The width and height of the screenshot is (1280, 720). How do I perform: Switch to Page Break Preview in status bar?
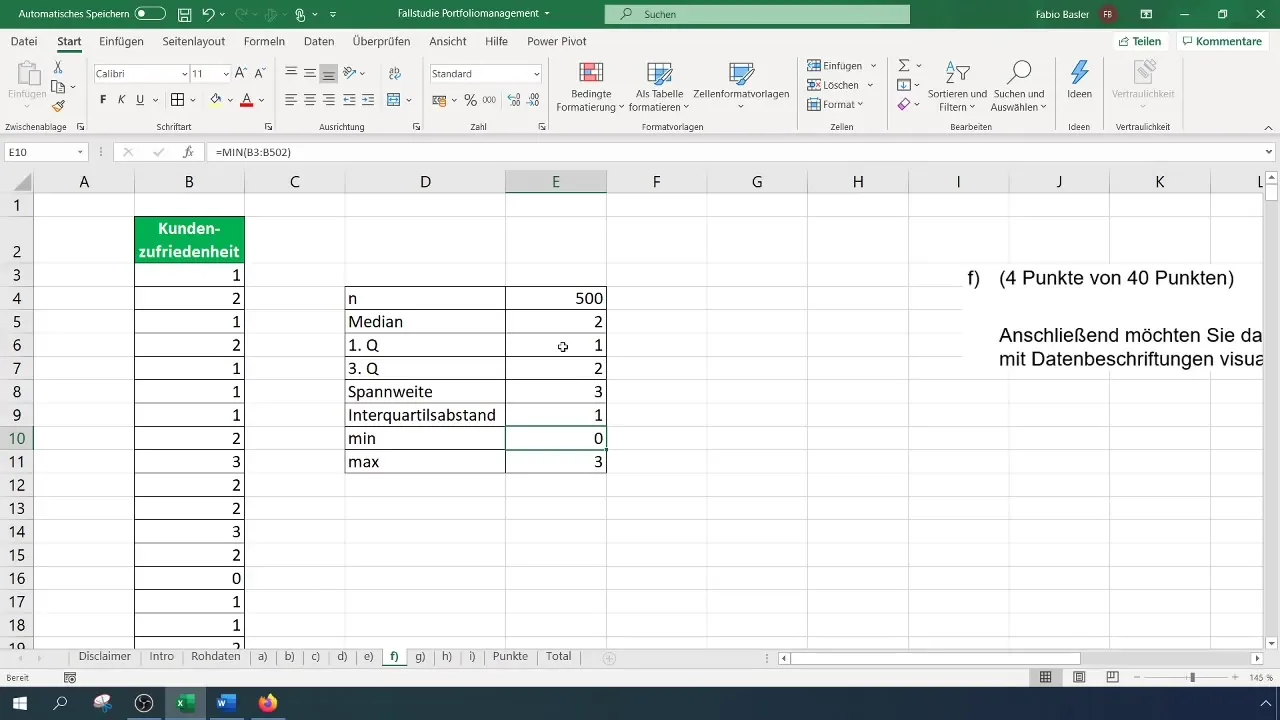(1112, 677)
